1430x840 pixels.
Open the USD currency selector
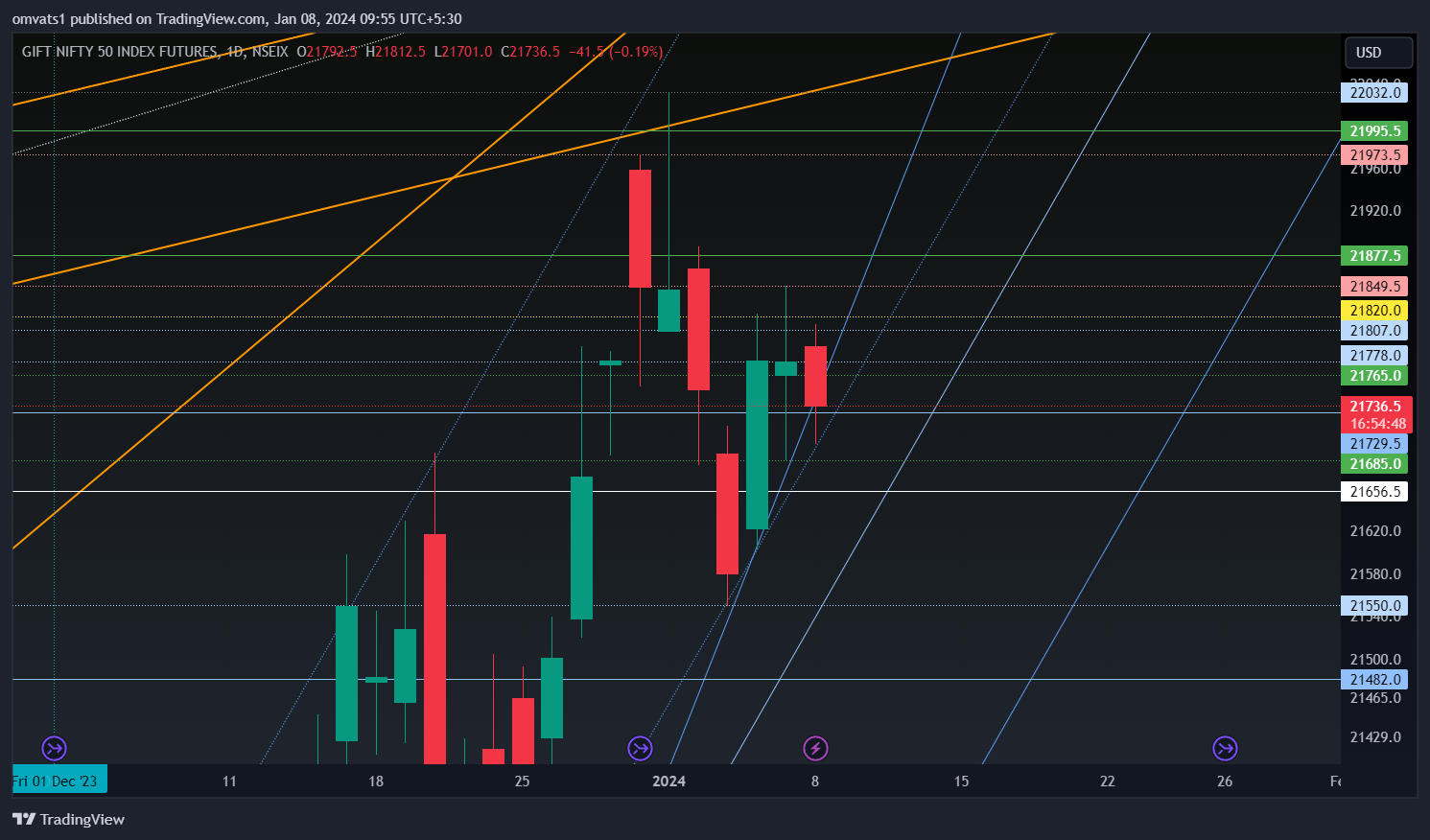(1378, 53)
